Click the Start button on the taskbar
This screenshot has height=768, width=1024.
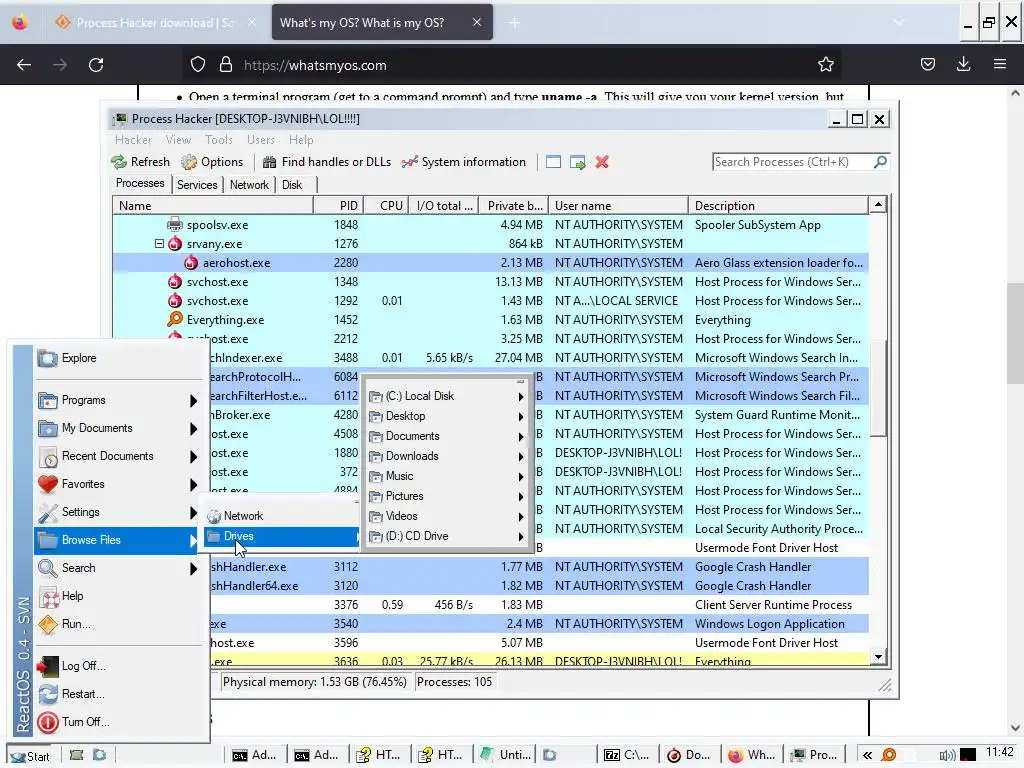[x=31, y=756]
